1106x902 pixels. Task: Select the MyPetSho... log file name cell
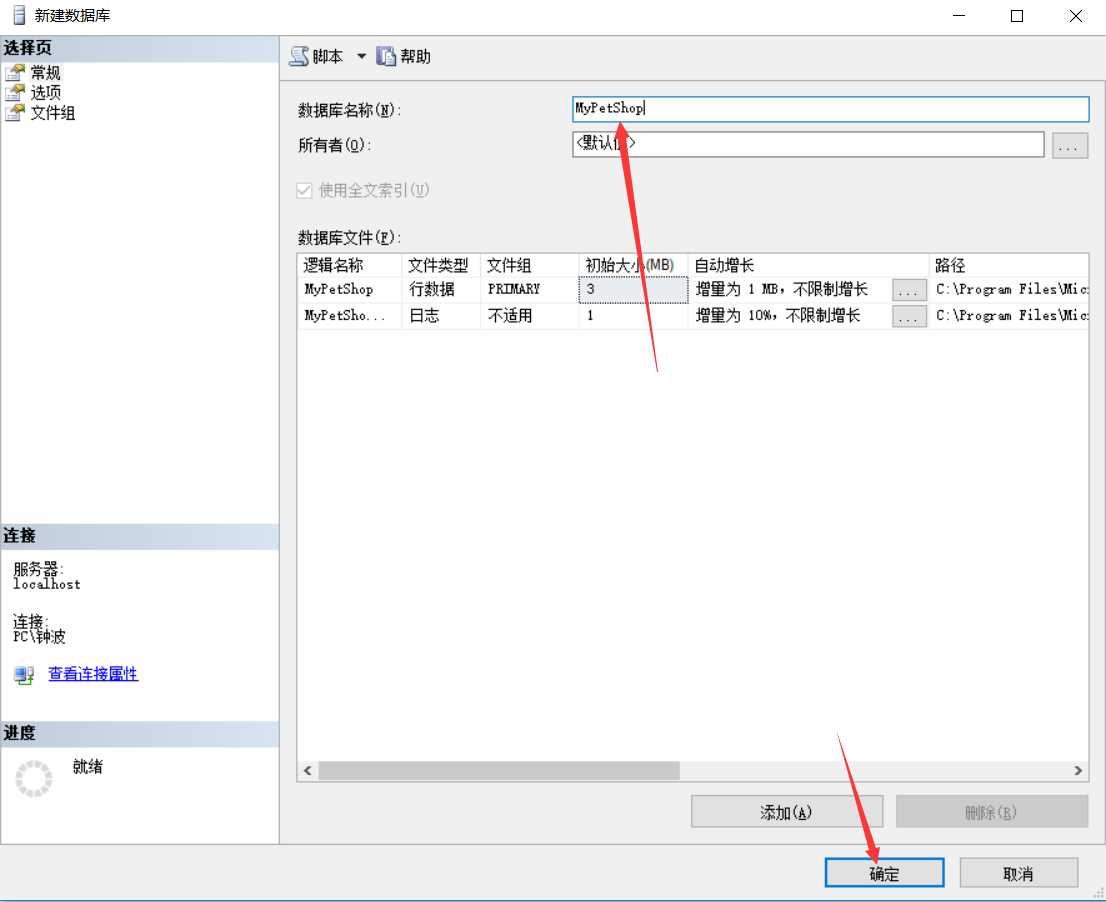pos(349,316)
